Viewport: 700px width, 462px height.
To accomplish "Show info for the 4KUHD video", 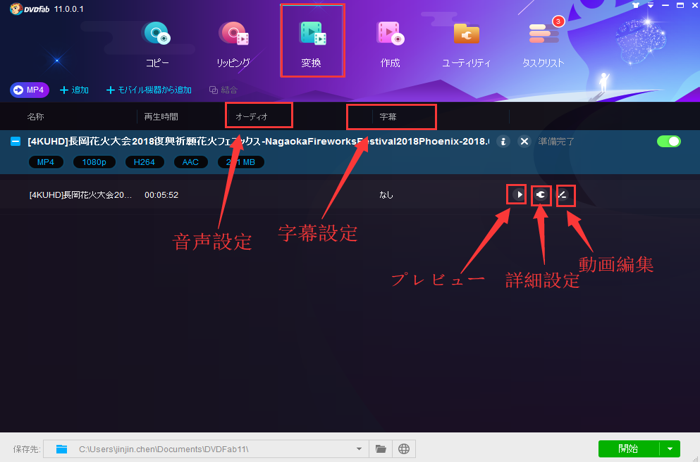I will pos(503,142).
